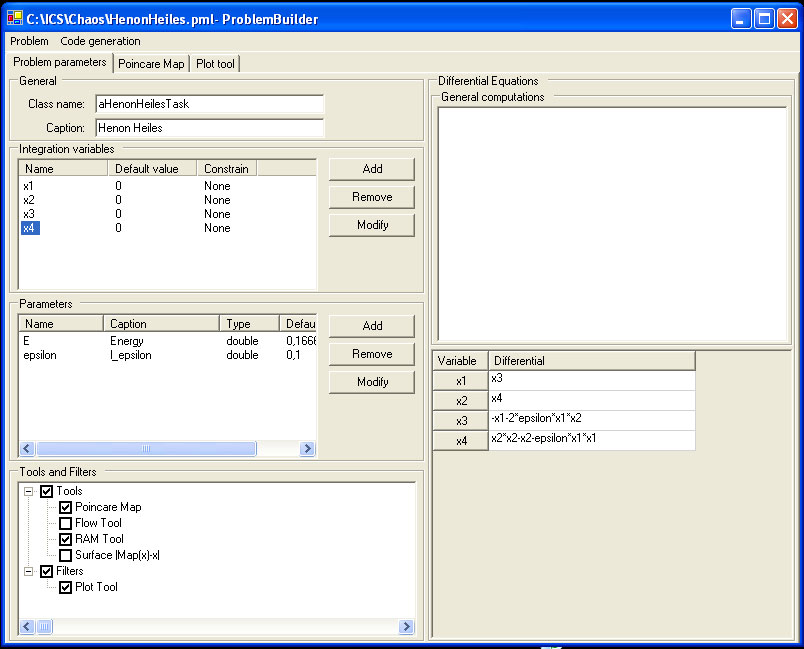804x649 pixels.
Task: Minimize the ProblemBuilder window
Action: point(740,19)
